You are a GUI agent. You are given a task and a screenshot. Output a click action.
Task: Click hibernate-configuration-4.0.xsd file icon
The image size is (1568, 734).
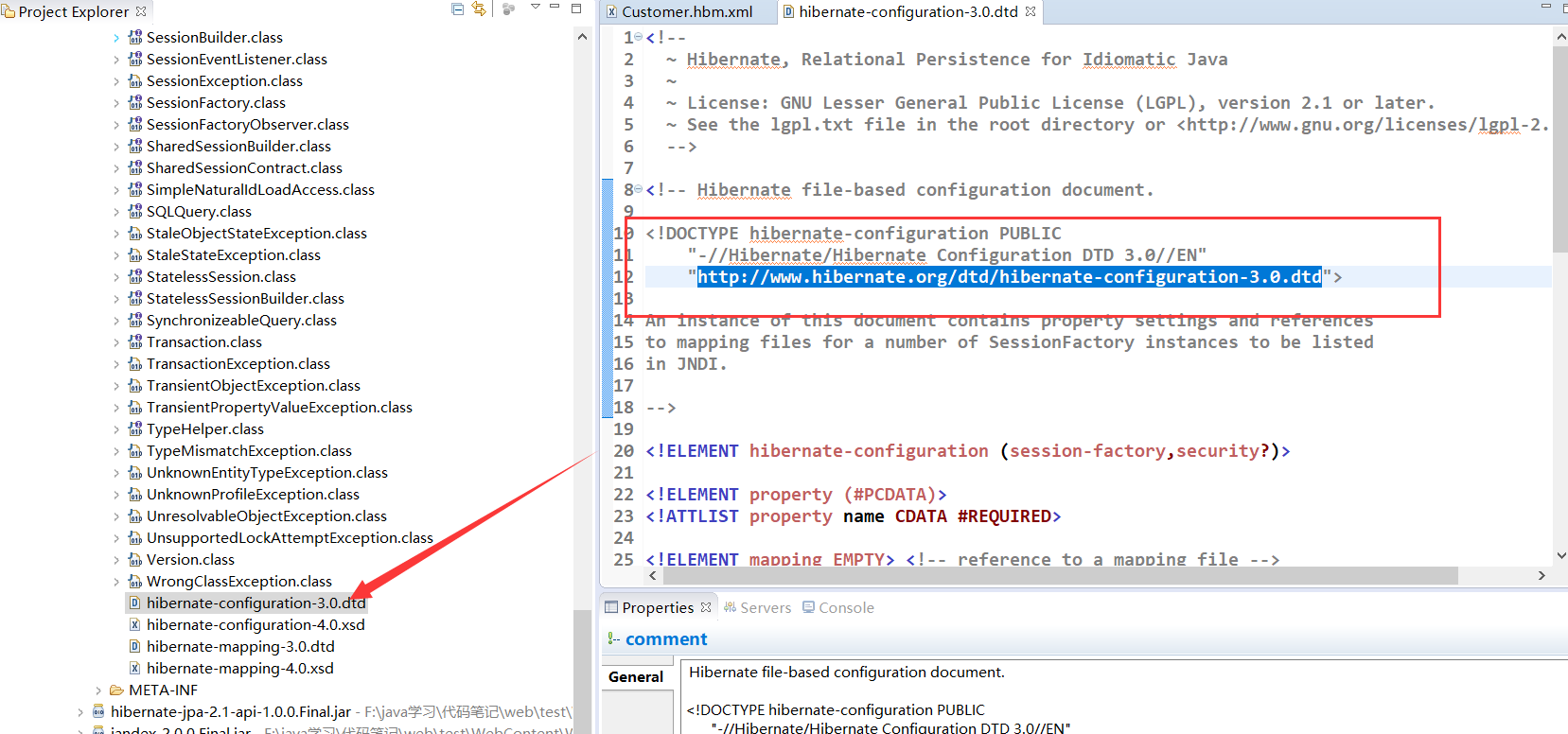click(135, 624)
